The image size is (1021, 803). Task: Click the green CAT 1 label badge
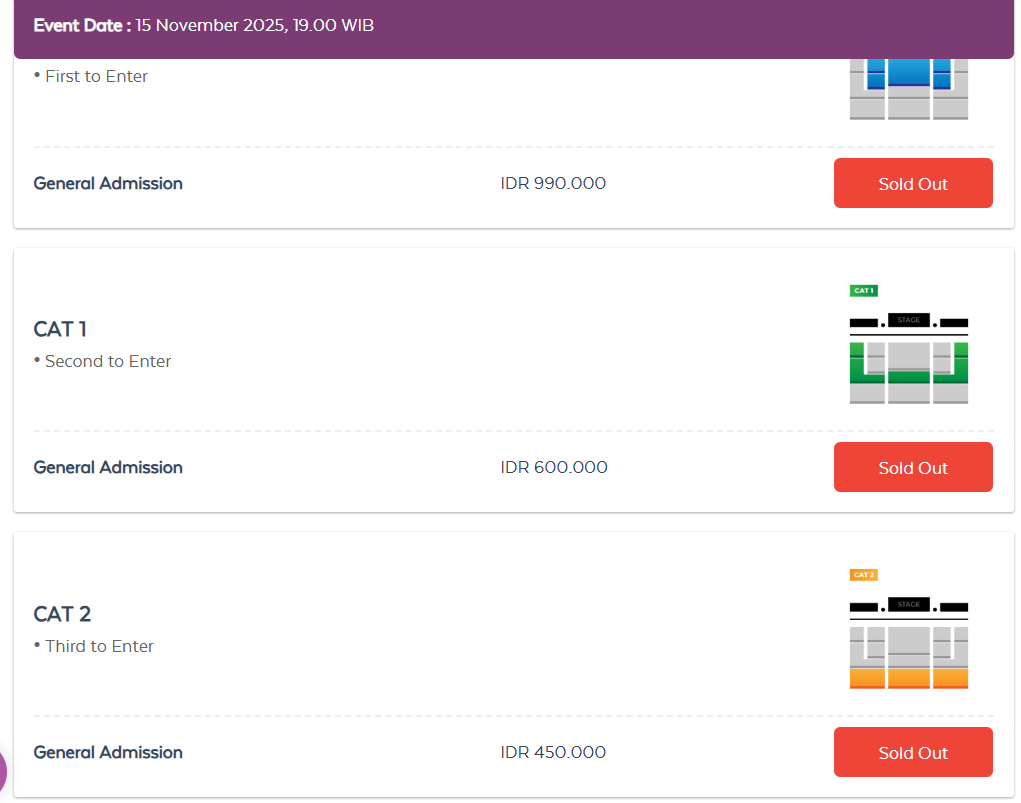coord(863,290)
